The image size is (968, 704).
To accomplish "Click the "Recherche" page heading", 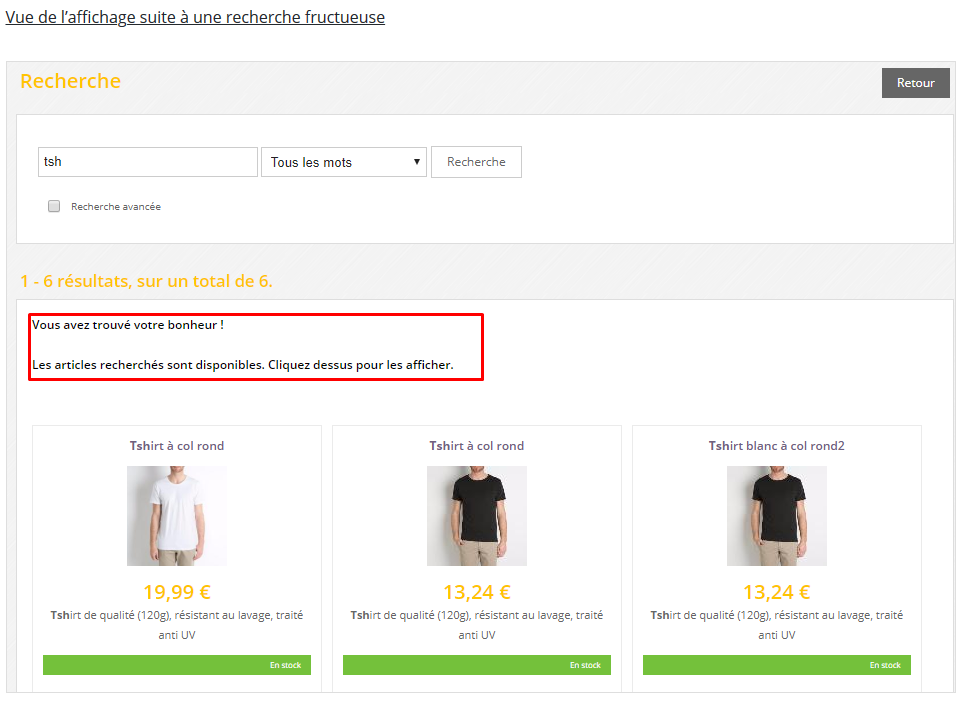I will click(70, 81).
